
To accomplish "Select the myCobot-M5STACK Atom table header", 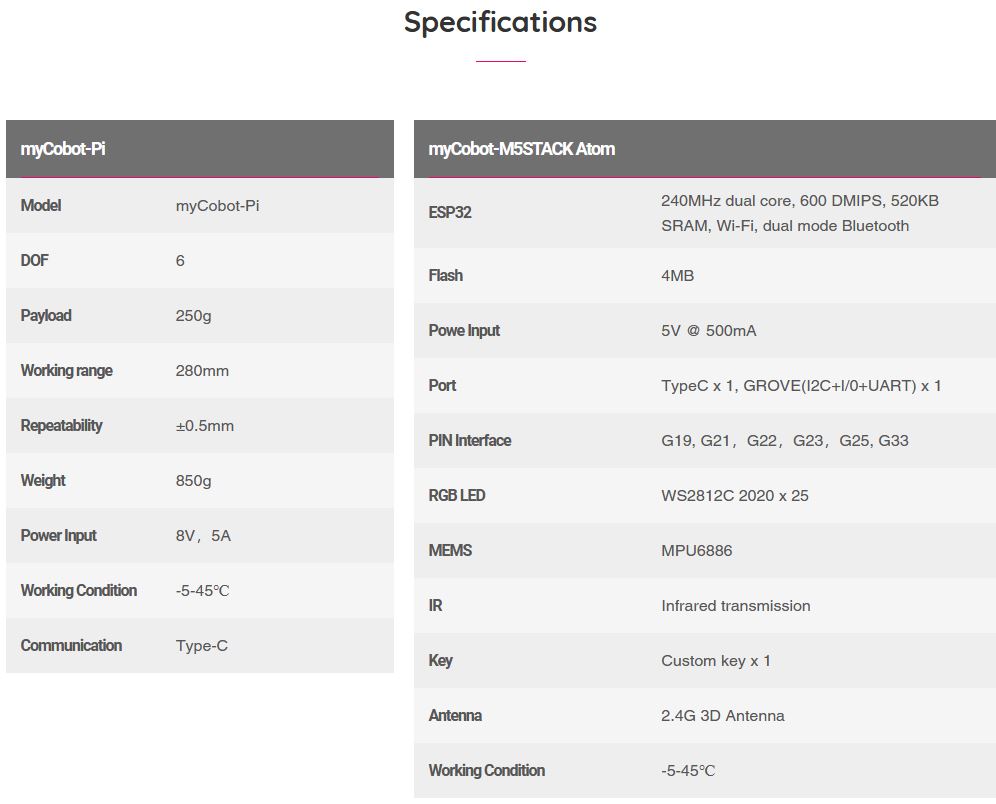I will [521, 149].
